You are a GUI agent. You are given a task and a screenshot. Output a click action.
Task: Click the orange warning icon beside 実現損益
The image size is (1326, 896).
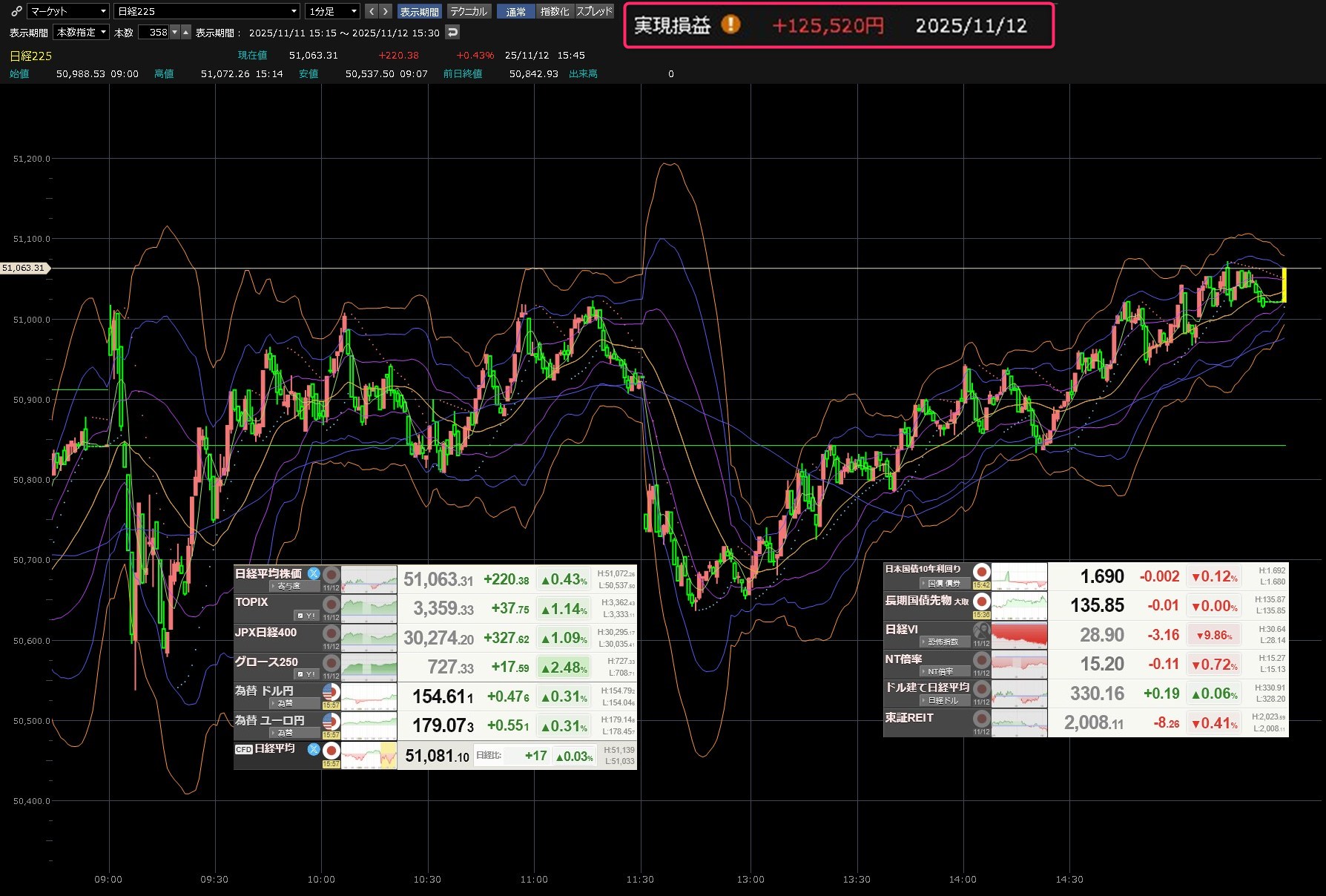(730, 25)
